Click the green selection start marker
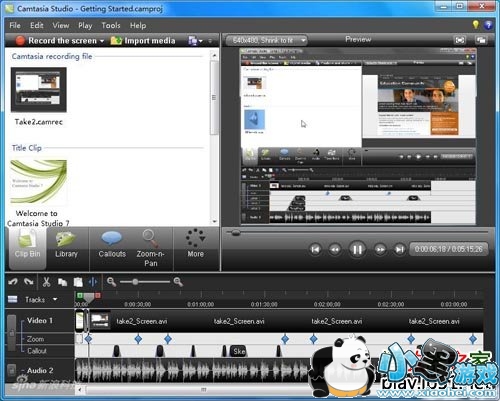The height and width of the screenshot is (401, 500). [80, 295]
